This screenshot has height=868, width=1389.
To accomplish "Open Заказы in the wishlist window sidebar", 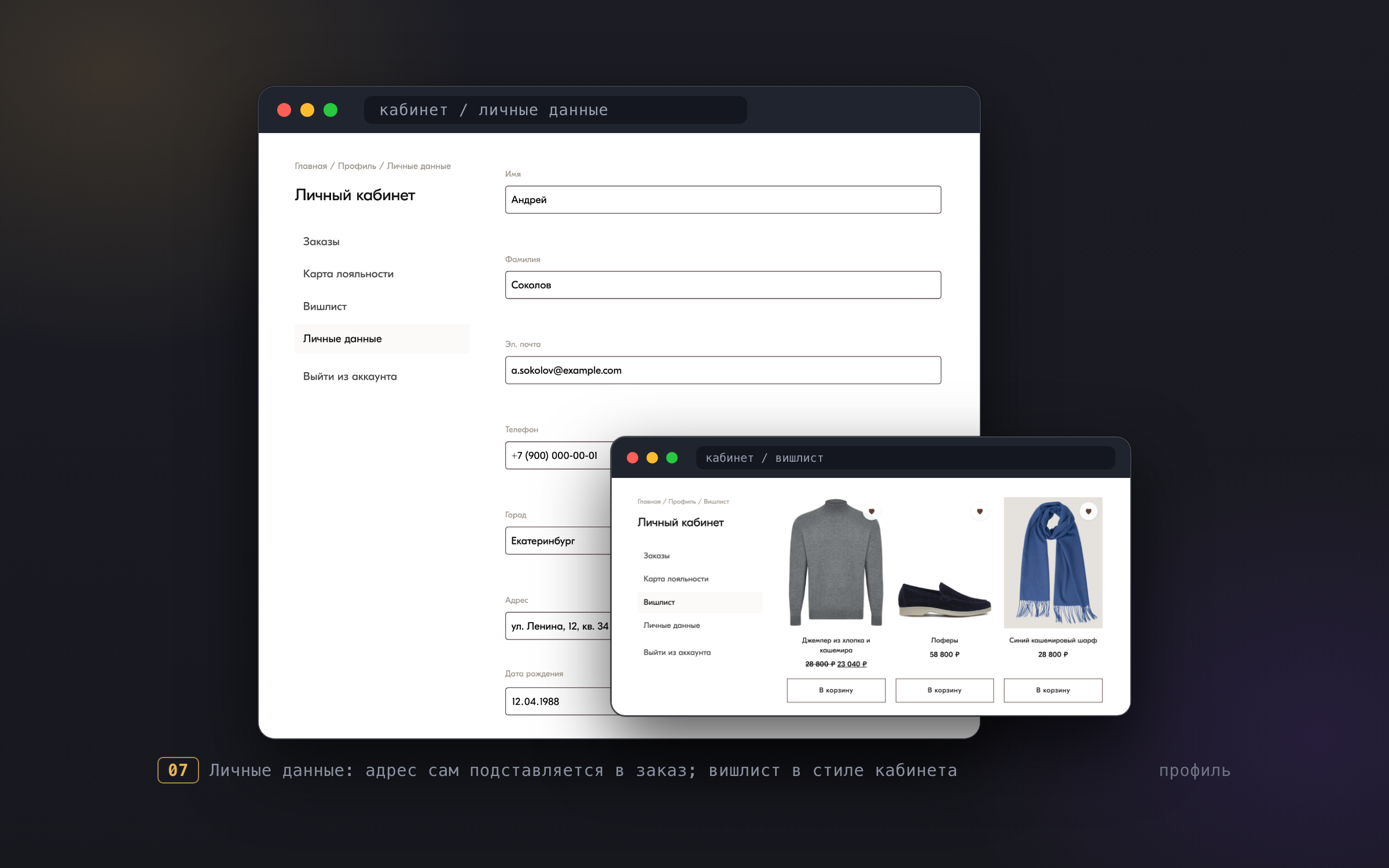I will pos(656,556).
